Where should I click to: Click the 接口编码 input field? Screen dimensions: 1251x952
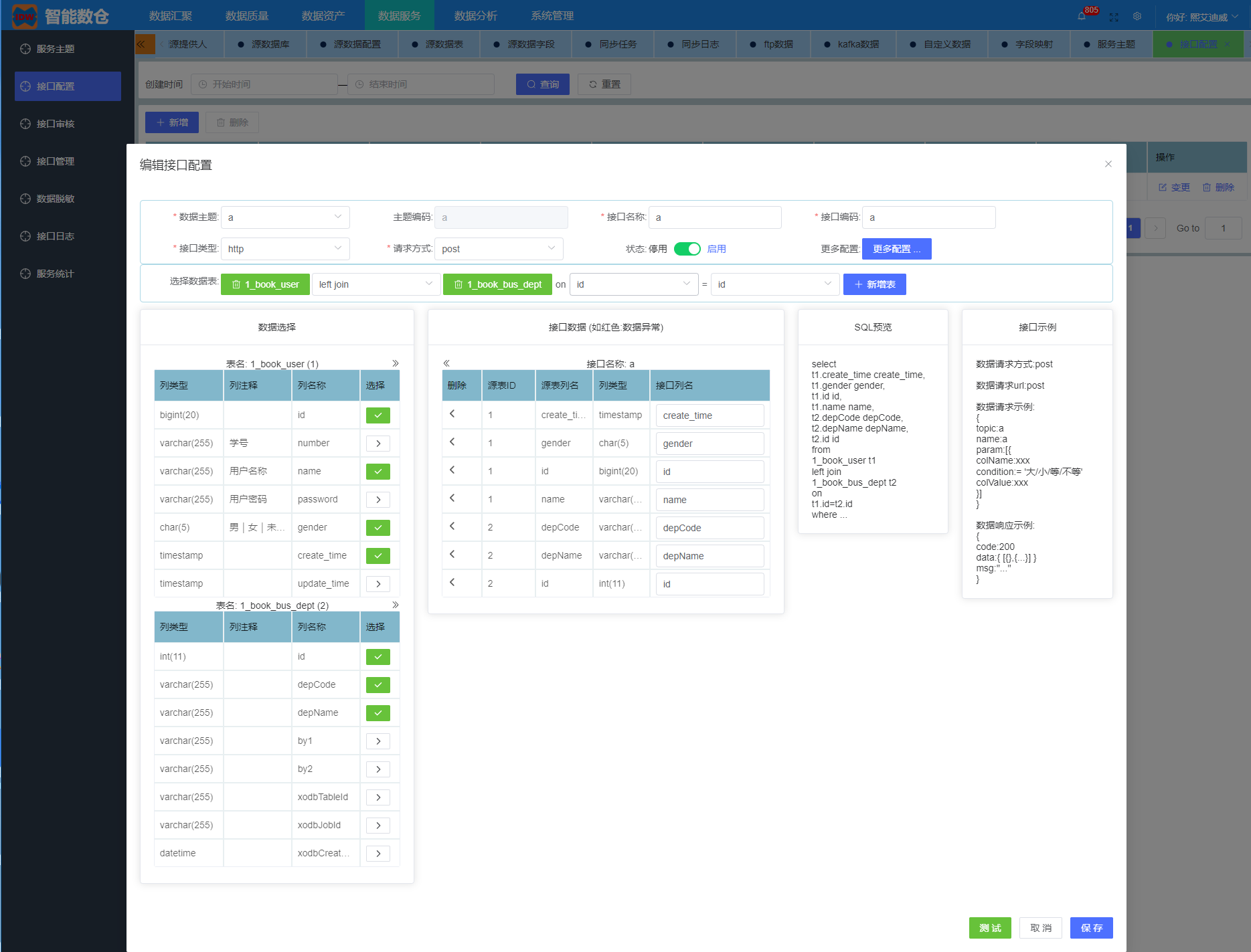tap(929, 217)
